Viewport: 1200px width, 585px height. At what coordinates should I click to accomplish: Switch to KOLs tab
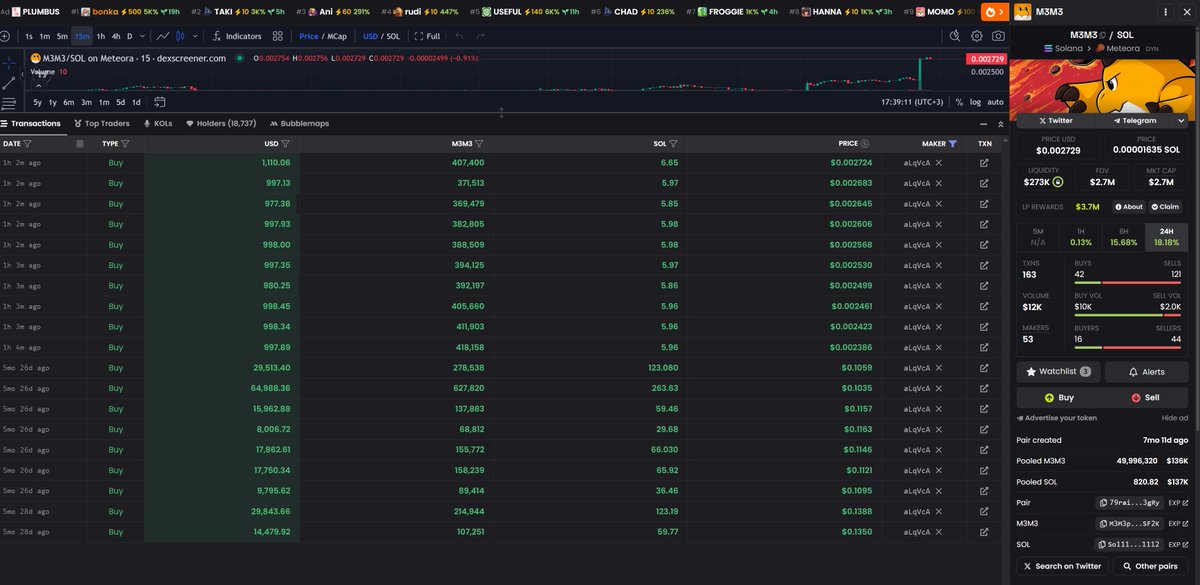pos(159,124)
